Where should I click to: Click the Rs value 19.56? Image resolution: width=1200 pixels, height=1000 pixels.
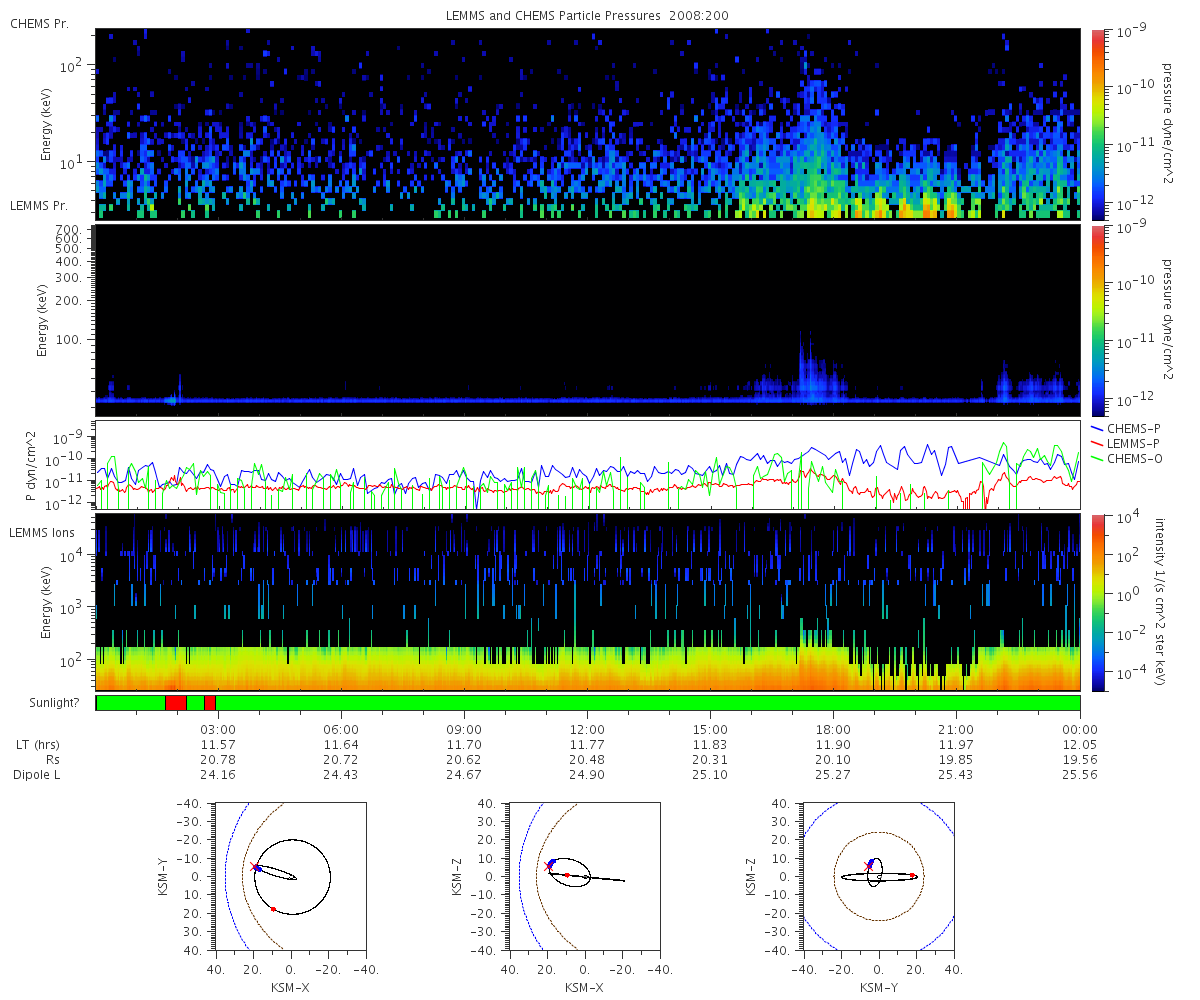[1080, 760]
